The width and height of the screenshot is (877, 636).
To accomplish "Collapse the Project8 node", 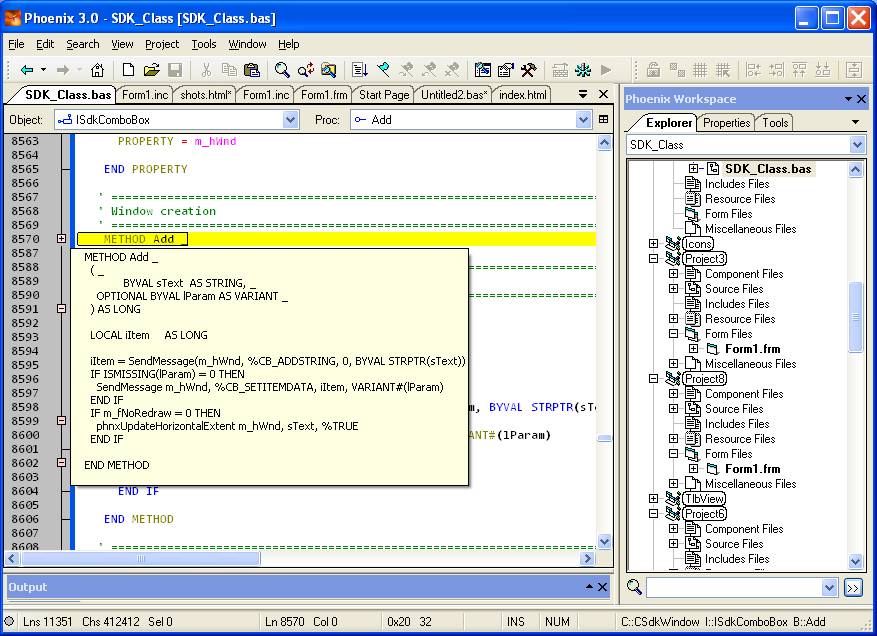I will tap(653, 378).
